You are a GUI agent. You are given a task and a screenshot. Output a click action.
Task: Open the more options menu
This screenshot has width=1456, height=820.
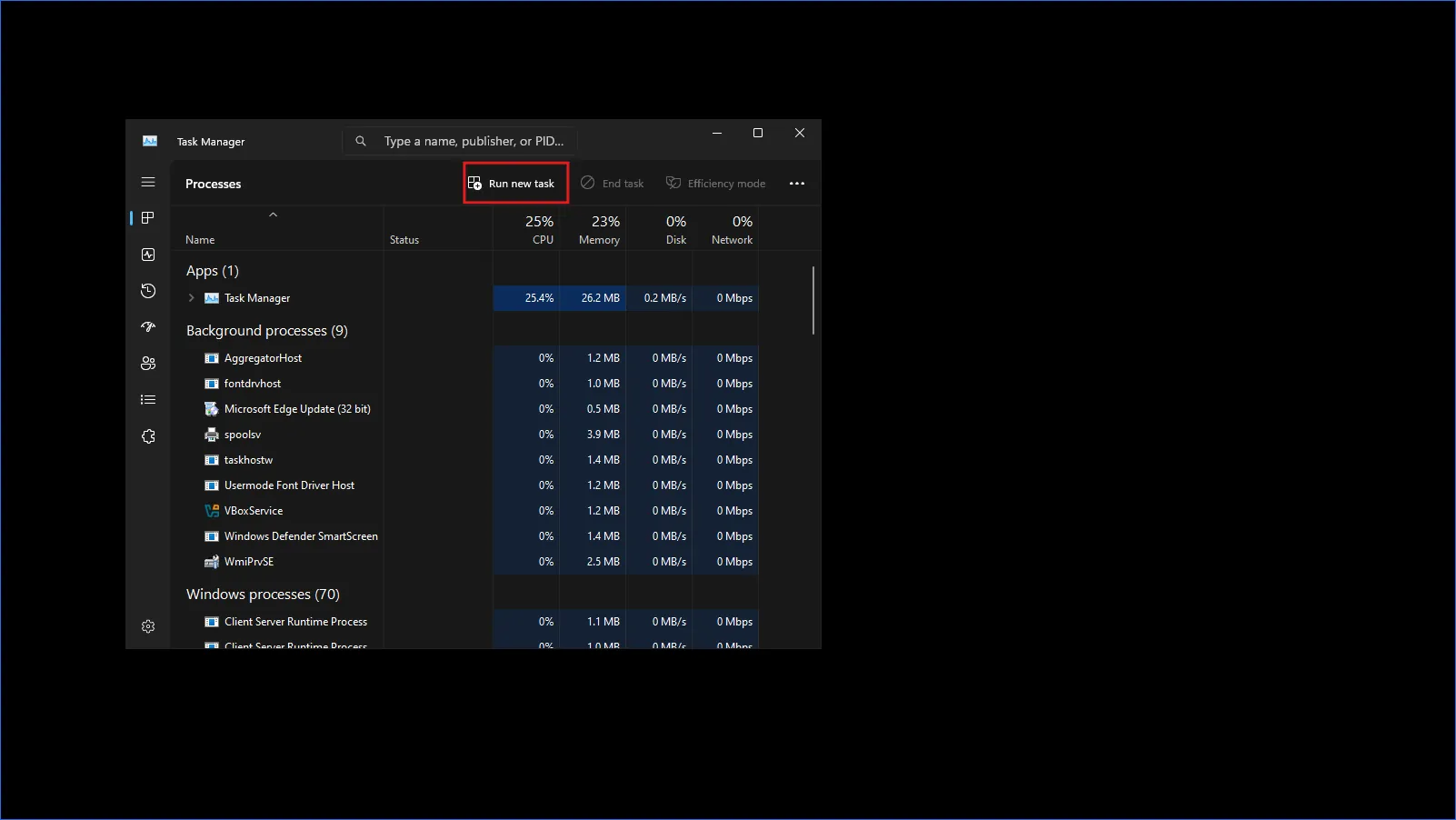coord(797,183)
